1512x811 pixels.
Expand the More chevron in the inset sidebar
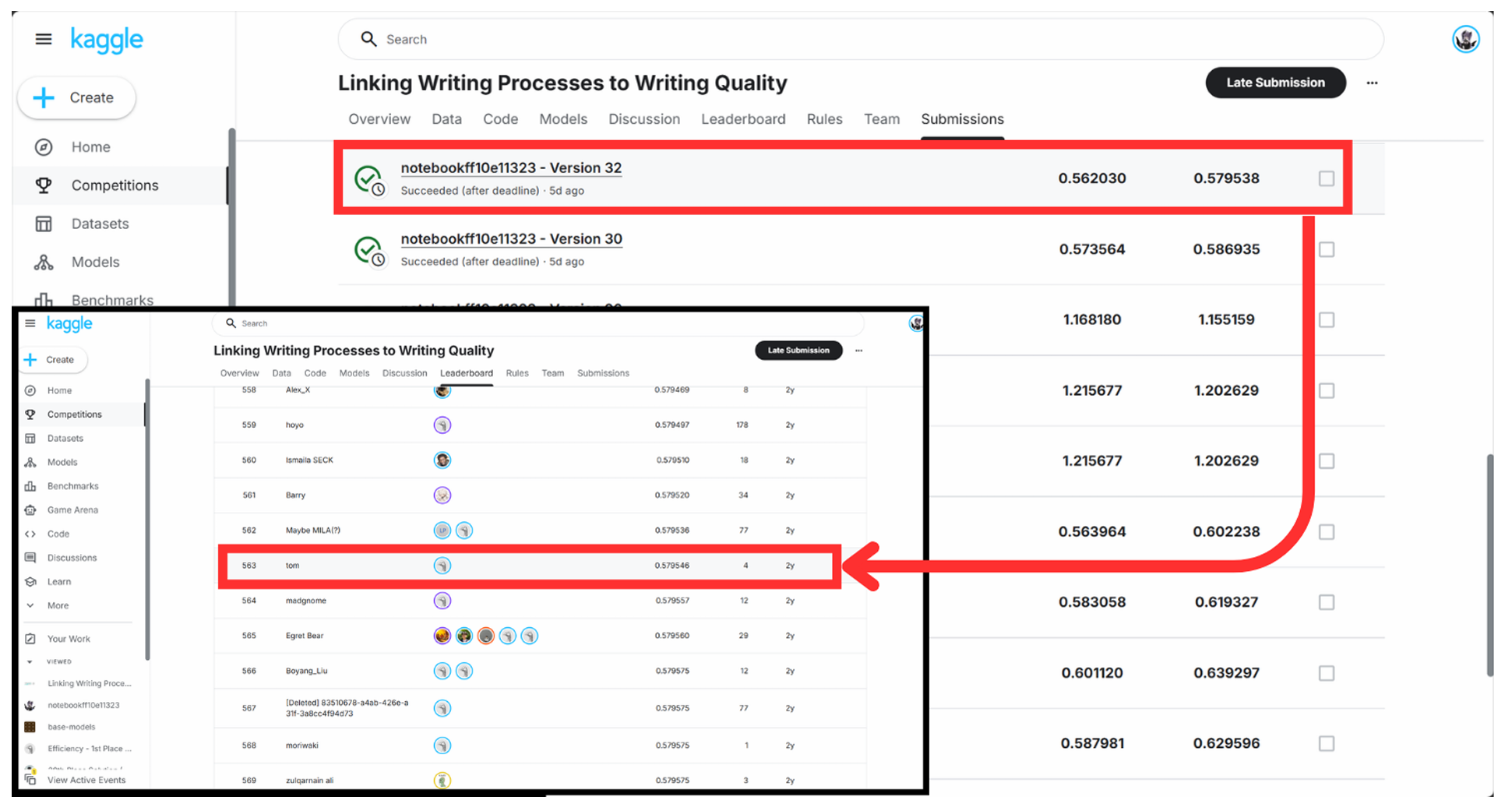pos(30,605)
